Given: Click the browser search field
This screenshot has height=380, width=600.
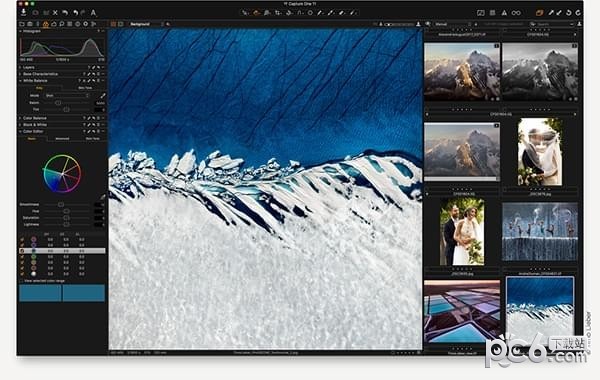Looking at the screenshot, I should pyautogui.click(x=551, y=24).
